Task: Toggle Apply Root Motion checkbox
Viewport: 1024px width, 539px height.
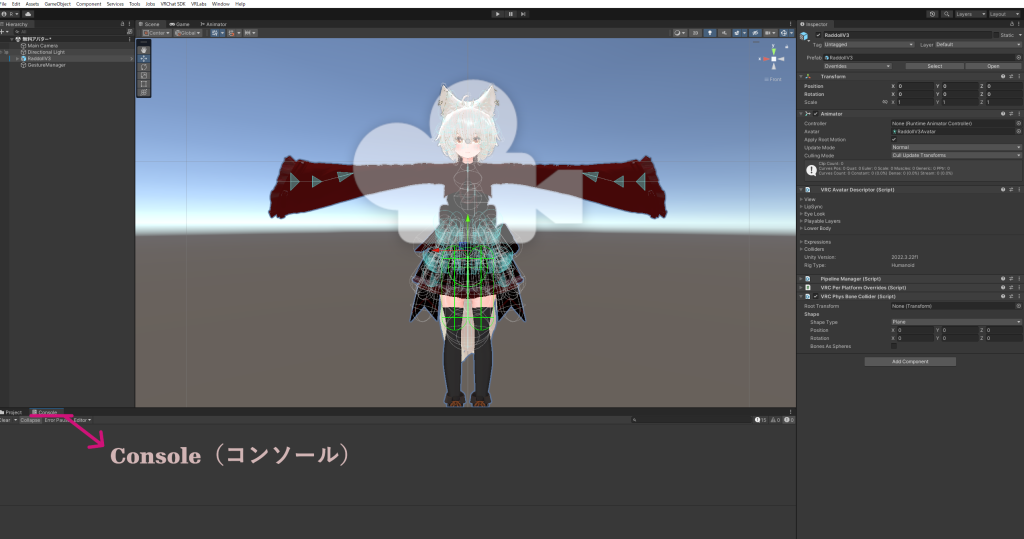Action: (x=894, y=139)
